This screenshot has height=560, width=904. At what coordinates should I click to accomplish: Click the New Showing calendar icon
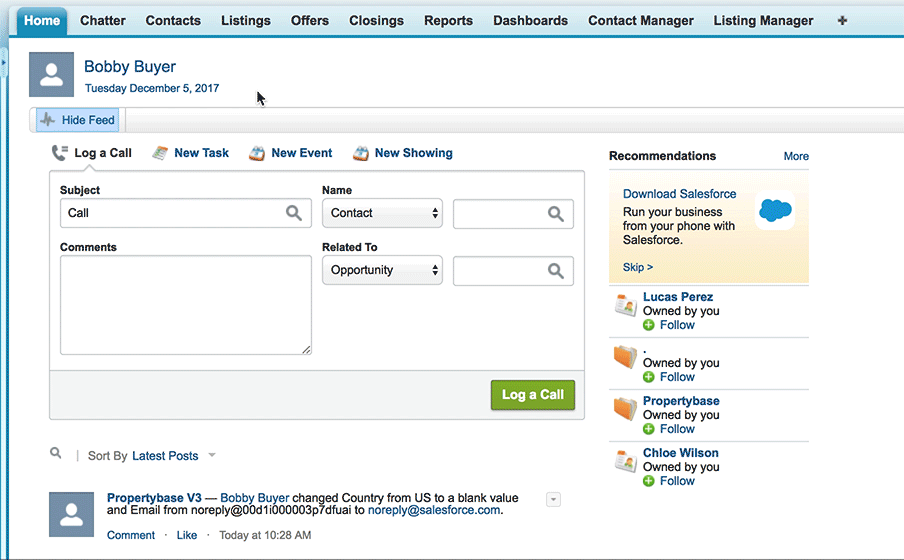pos(360,153)
